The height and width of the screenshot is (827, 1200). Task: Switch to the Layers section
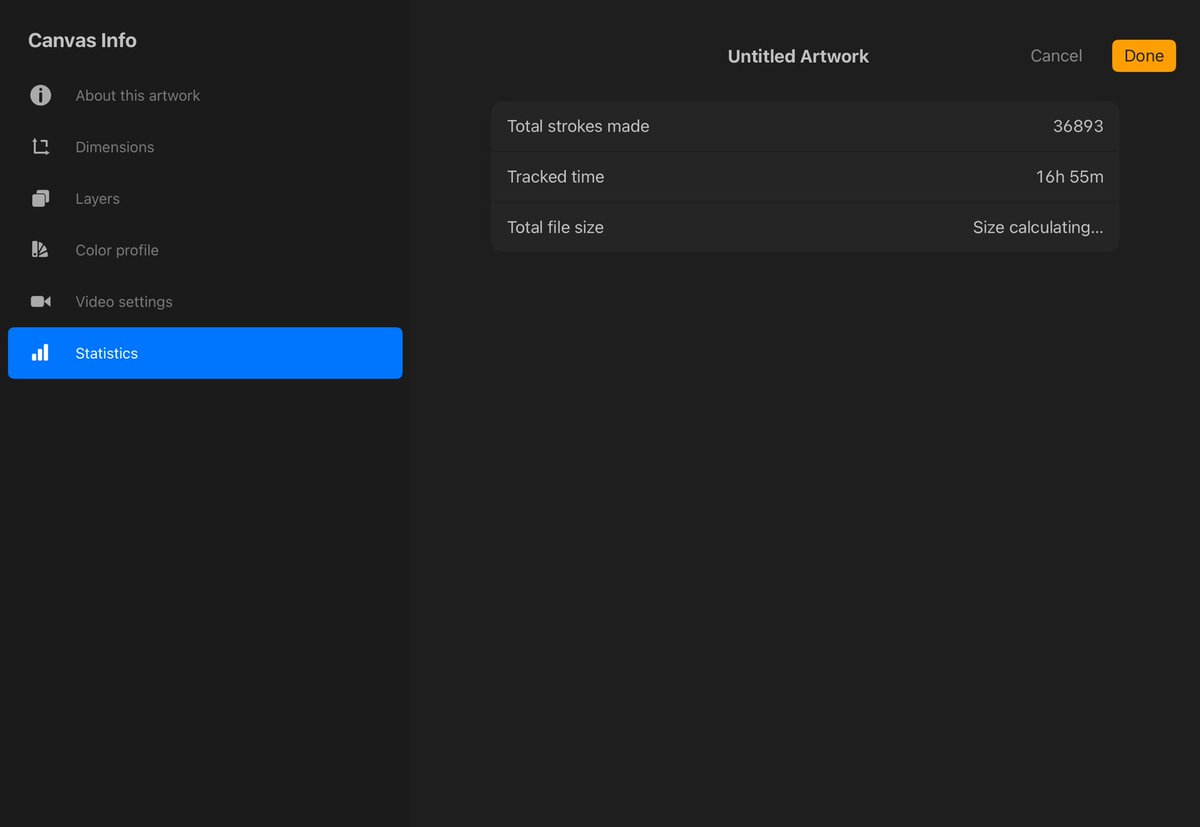coord(205,199)
